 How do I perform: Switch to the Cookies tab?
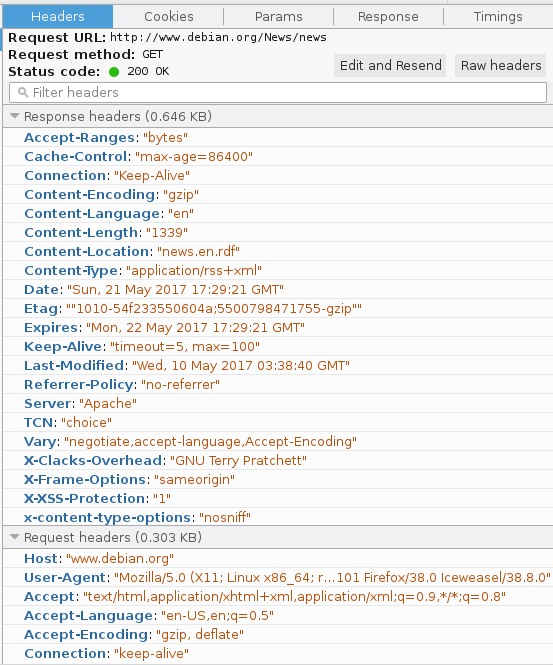pyautogui.click(x=168, y=17)
